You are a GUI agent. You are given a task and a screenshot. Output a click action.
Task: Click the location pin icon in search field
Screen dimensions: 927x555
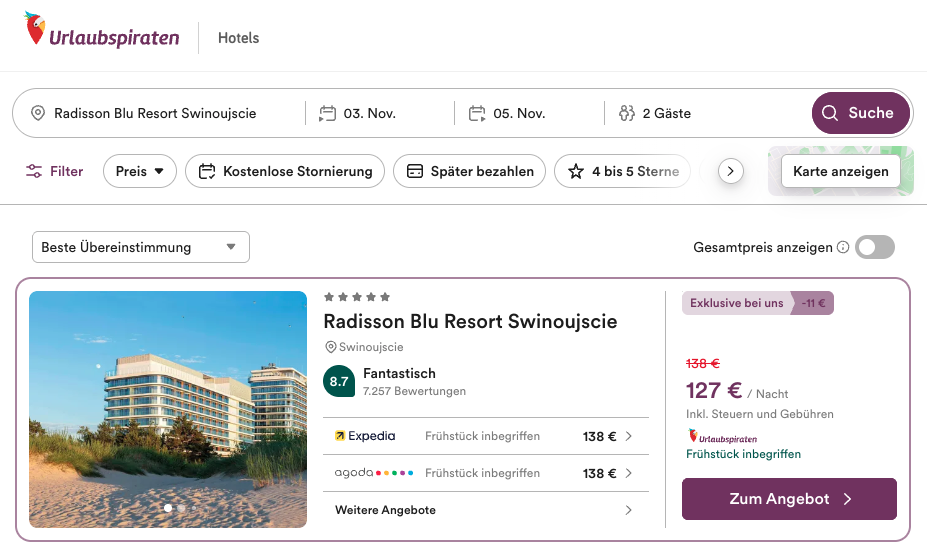point(38,113)
